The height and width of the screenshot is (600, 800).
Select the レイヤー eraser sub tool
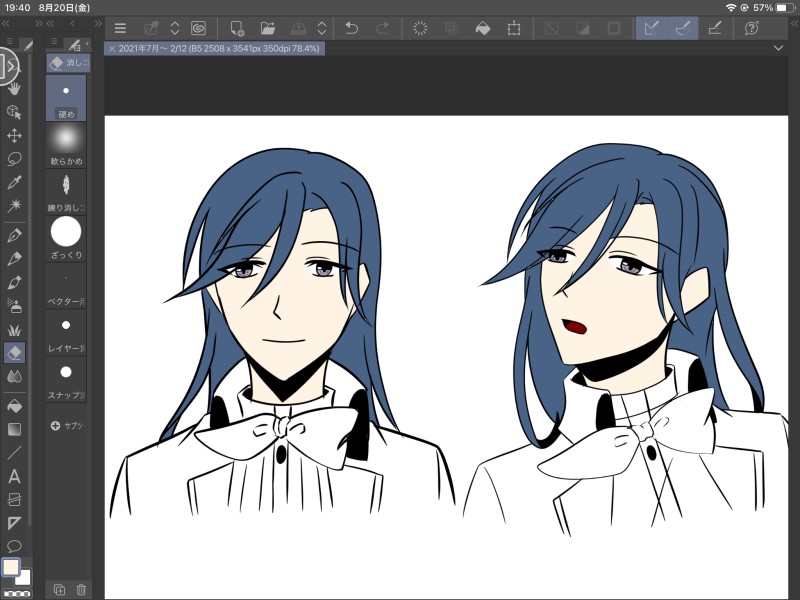tap(66, 333)
